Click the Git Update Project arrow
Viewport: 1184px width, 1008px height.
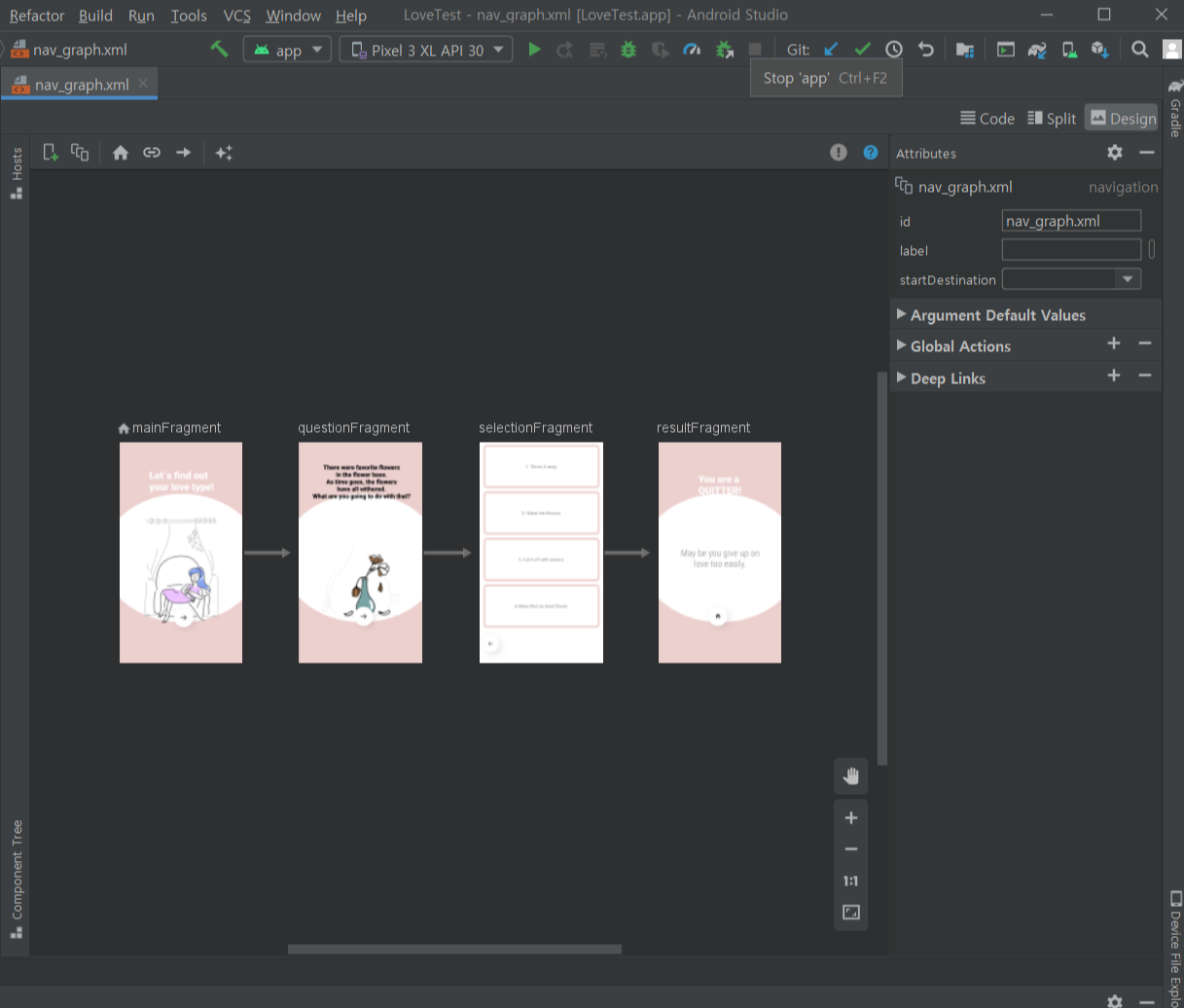pos(831,49)
